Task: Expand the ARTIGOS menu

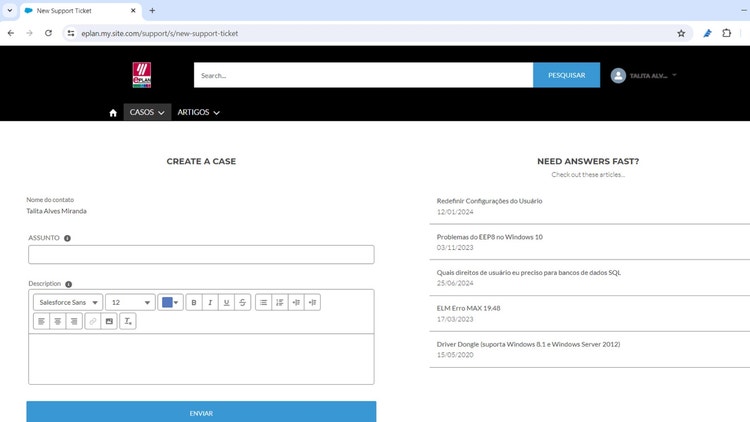Action: 199,112
